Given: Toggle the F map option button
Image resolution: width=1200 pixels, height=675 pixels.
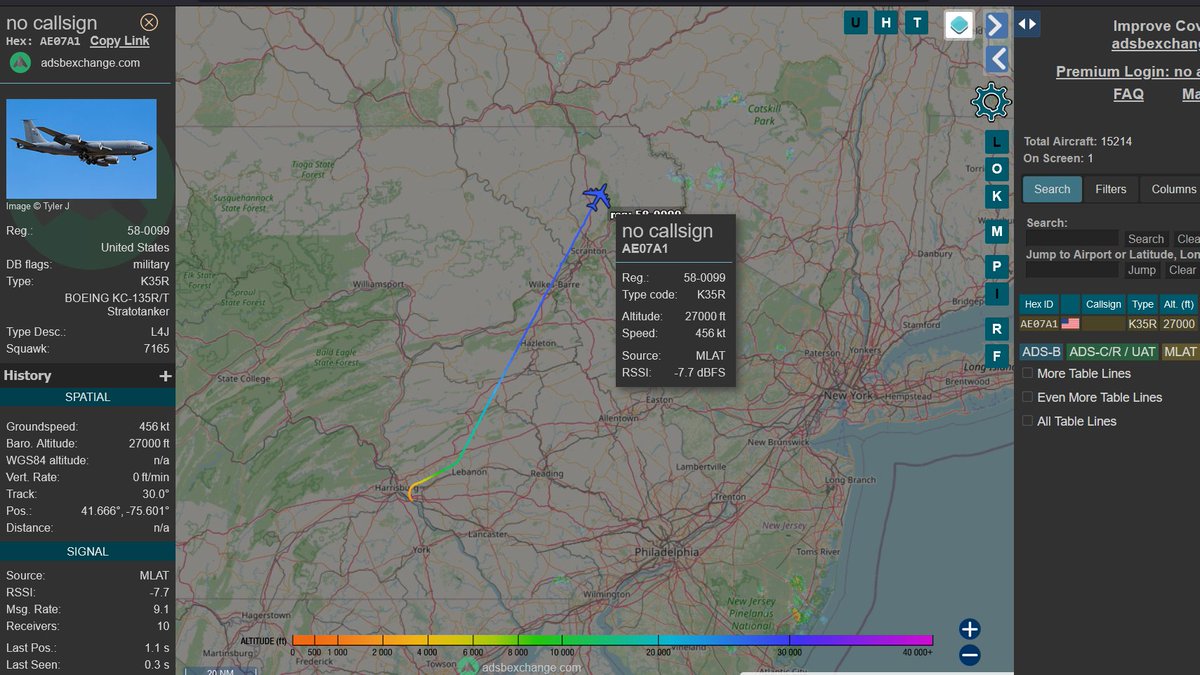Looking at the screenshot, I should tap(997, 354).
